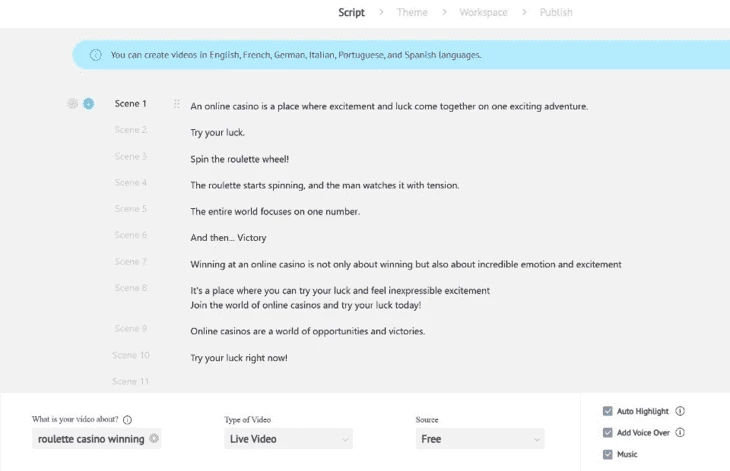The image size is (730, 471).
Task: Click the info icon in the blue languages banner
Action: 95,55
